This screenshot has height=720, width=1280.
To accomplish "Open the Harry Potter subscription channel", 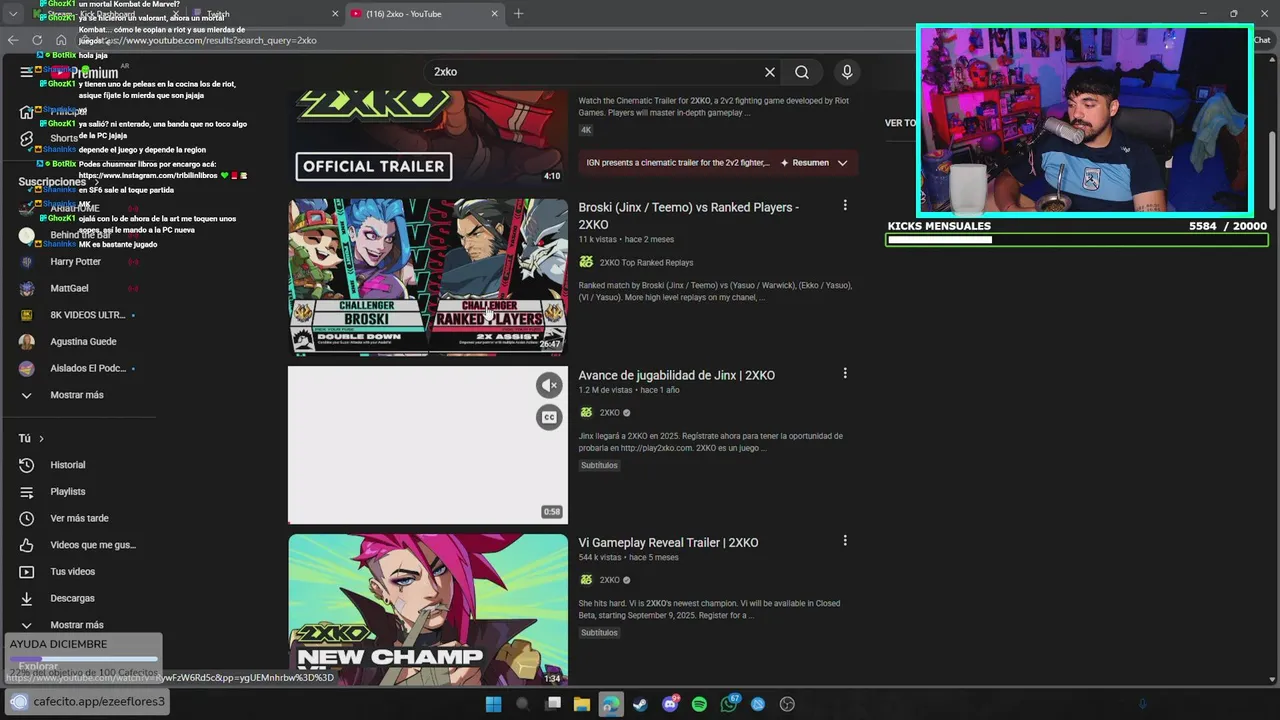I will pyautogui.click(x=78, y=262).
